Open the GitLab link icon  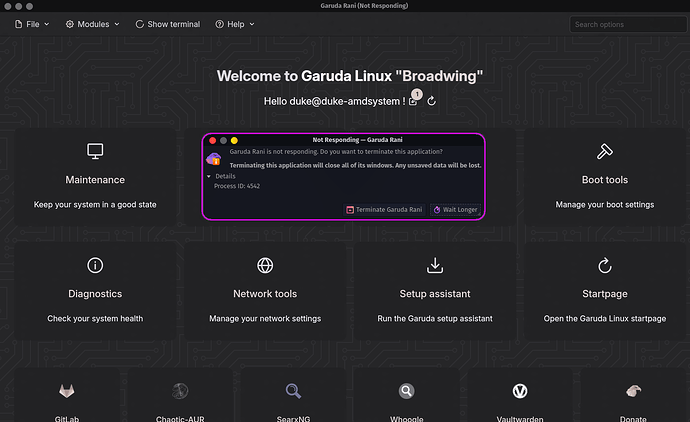[66, 391]
